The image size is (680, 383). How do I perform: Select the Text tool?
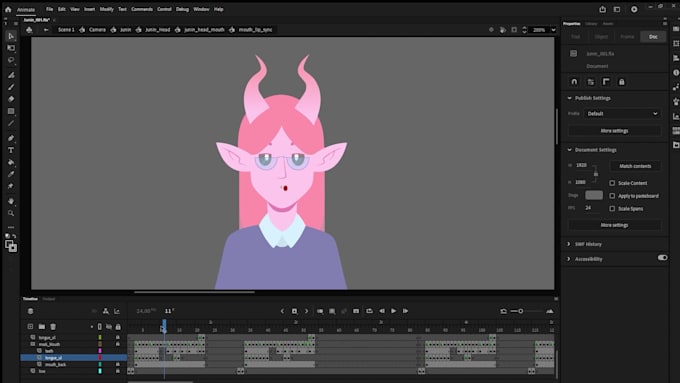[11, 150]
